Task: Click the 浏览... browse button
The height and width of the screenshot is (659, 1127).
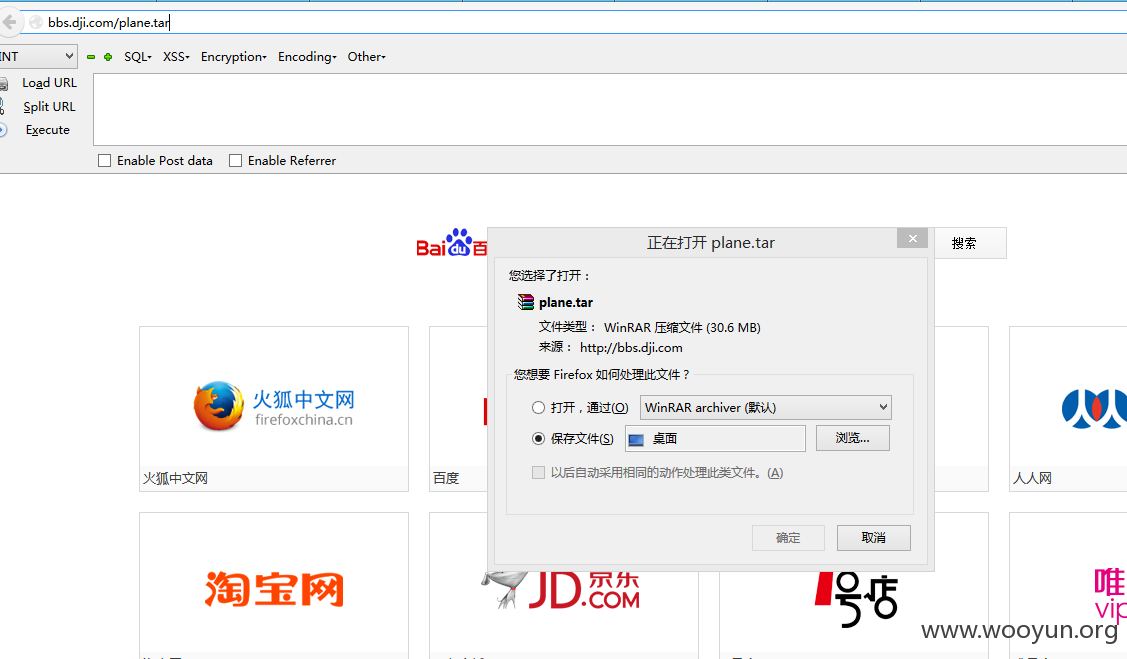Action: pos(852,438)
